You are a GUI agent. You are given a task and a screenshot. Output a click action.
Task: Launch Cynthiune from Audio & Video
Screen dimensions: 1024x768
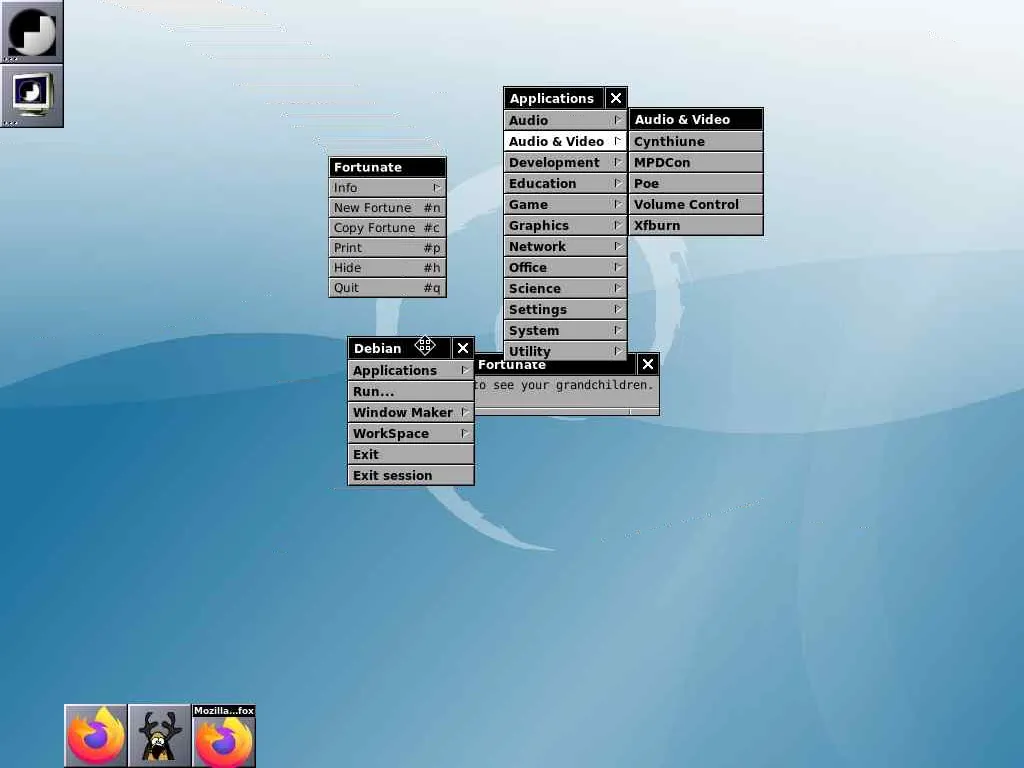696,141
